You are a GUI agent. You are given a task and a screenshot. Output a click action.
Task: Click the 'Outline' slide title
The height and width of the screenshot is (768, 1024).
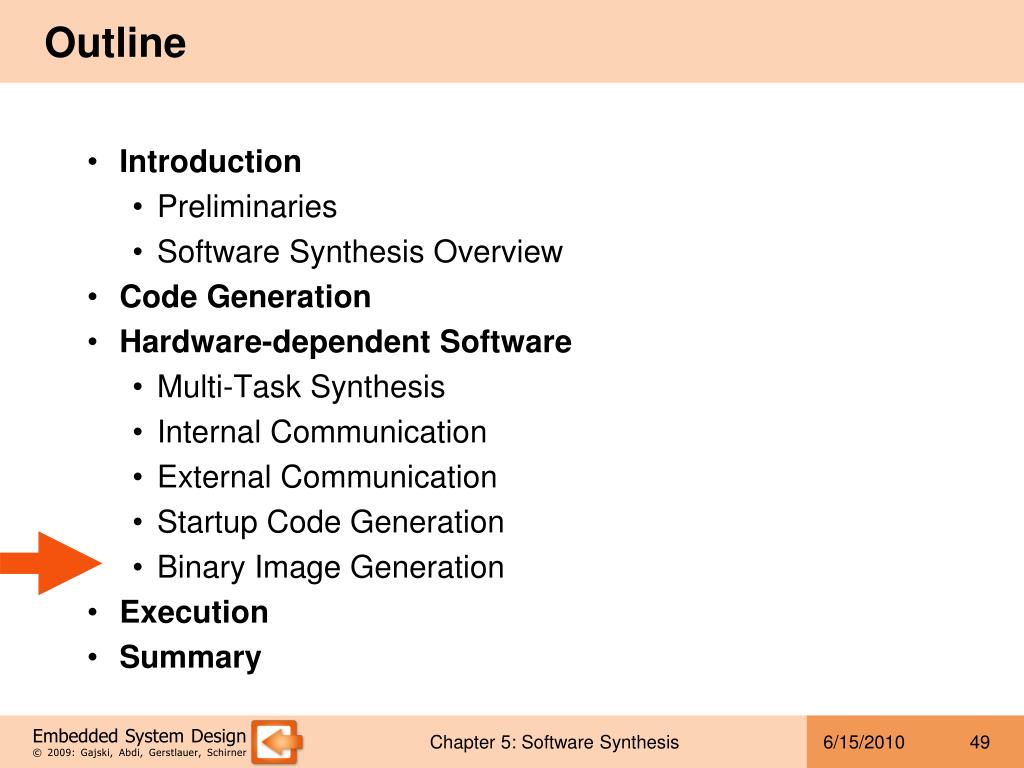(x=115, y=42)
